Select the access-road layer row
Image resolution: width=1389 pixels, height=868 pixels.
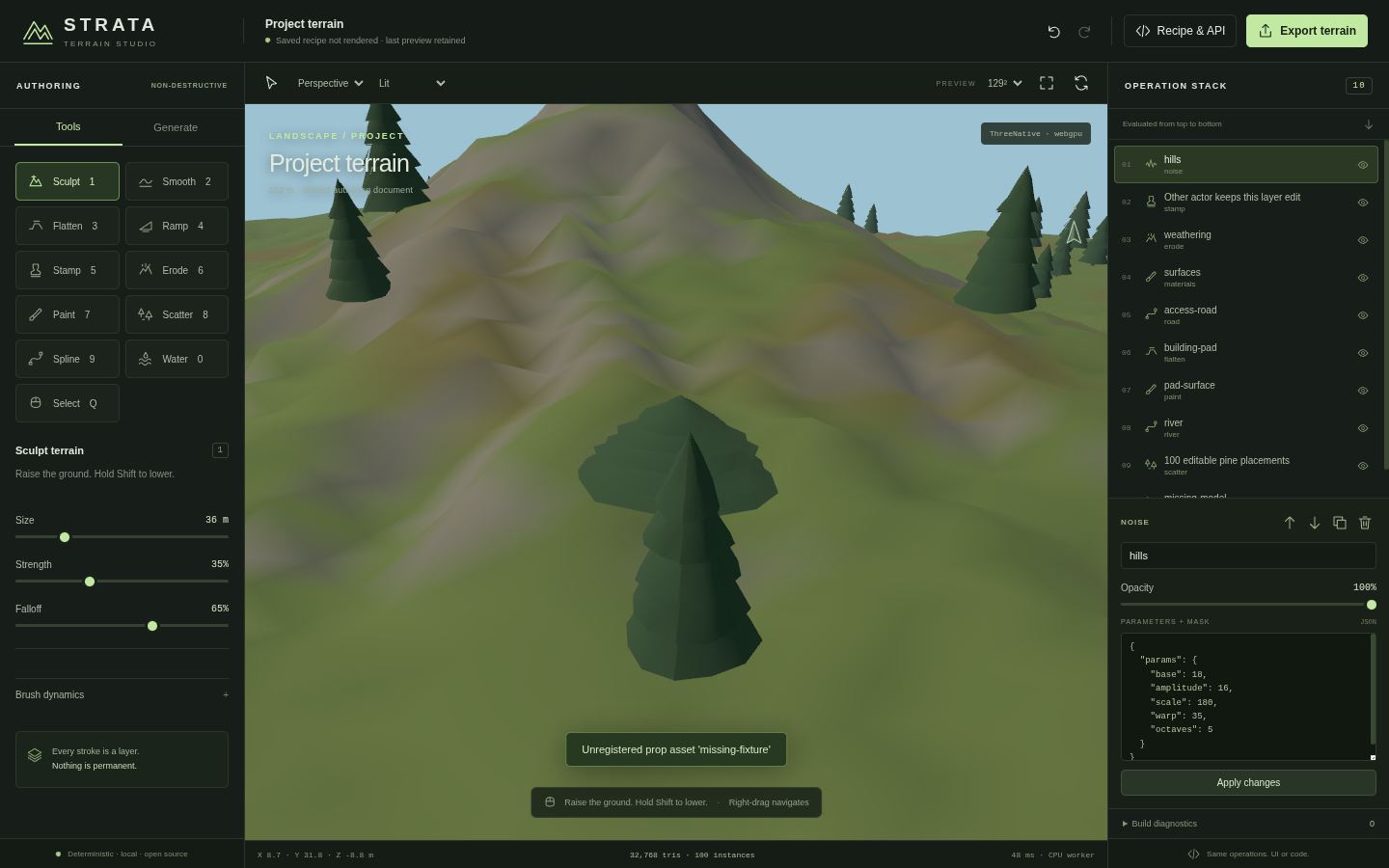1246,315
